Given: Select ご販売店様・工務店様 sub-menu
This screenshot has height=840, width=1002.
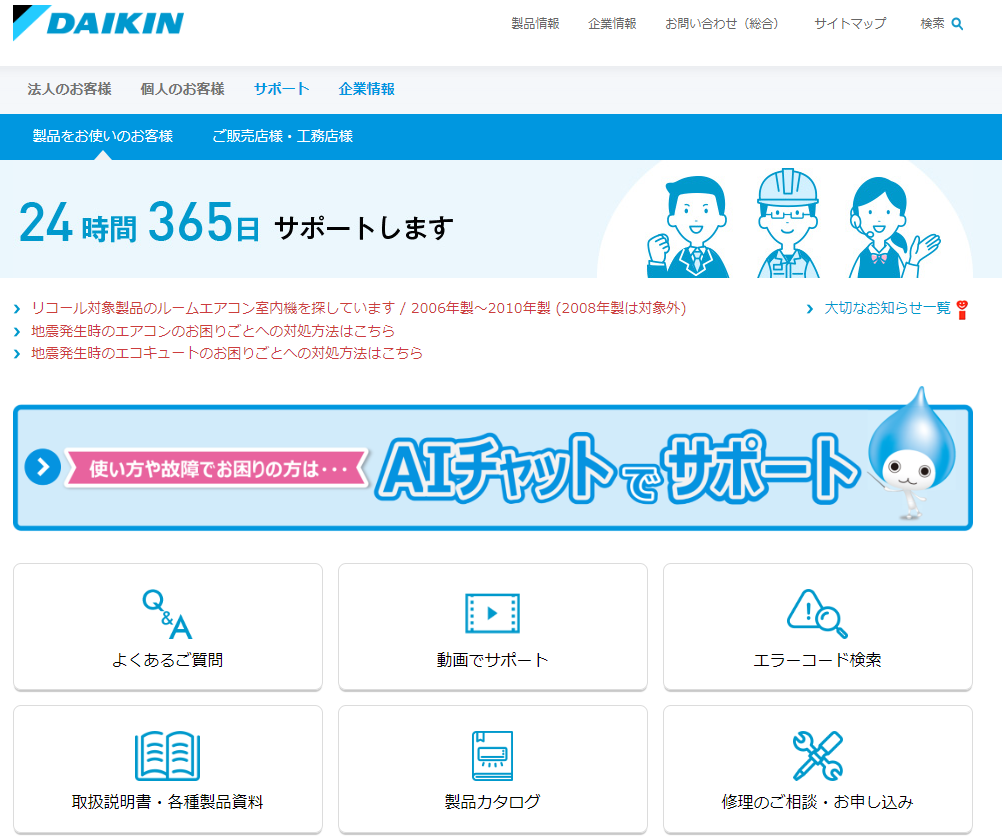Looking at the screenshot, I should [x=282, y=136].
